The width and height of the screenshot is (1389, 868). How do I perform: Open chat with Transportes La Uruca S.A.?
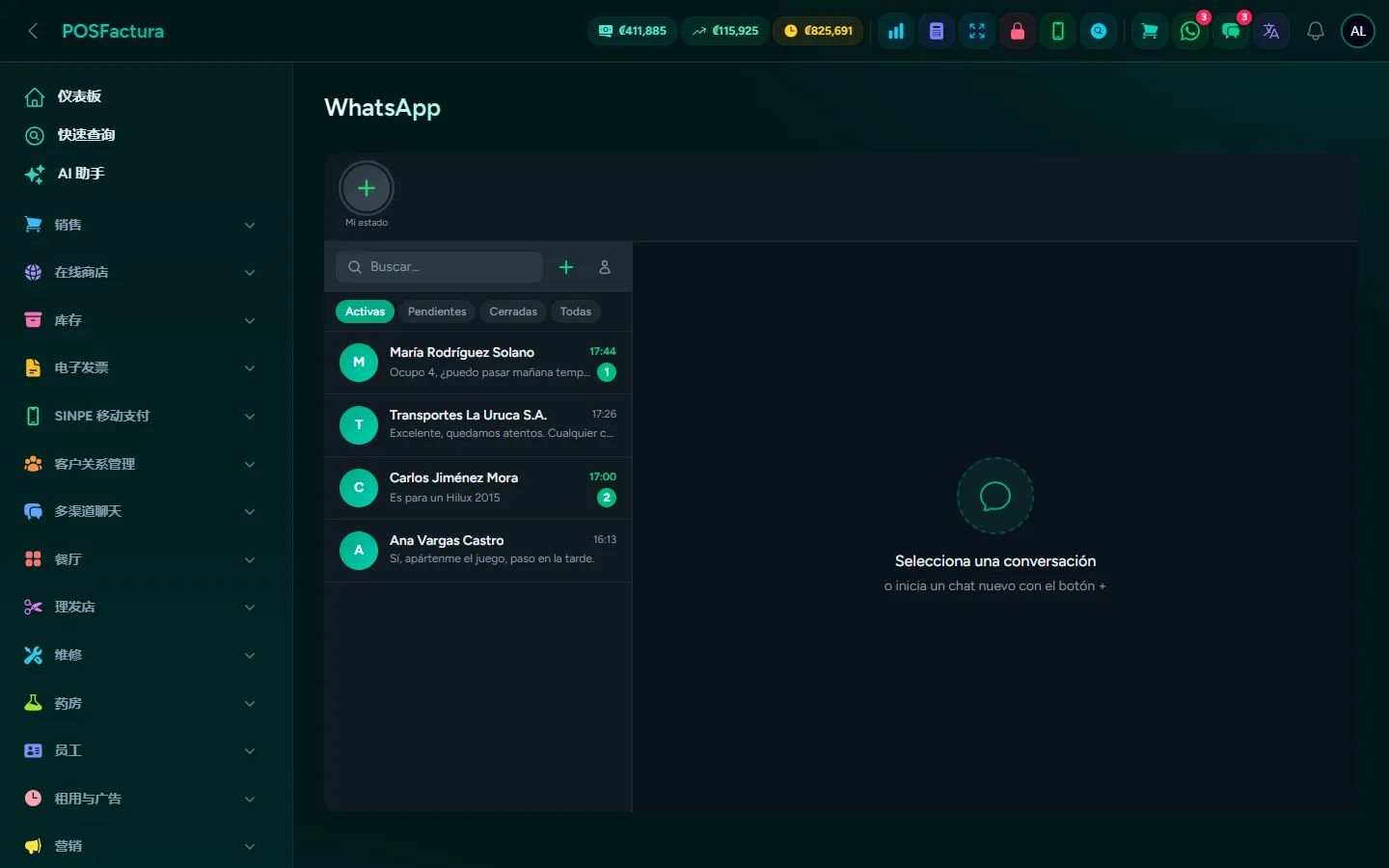point(478,425)
